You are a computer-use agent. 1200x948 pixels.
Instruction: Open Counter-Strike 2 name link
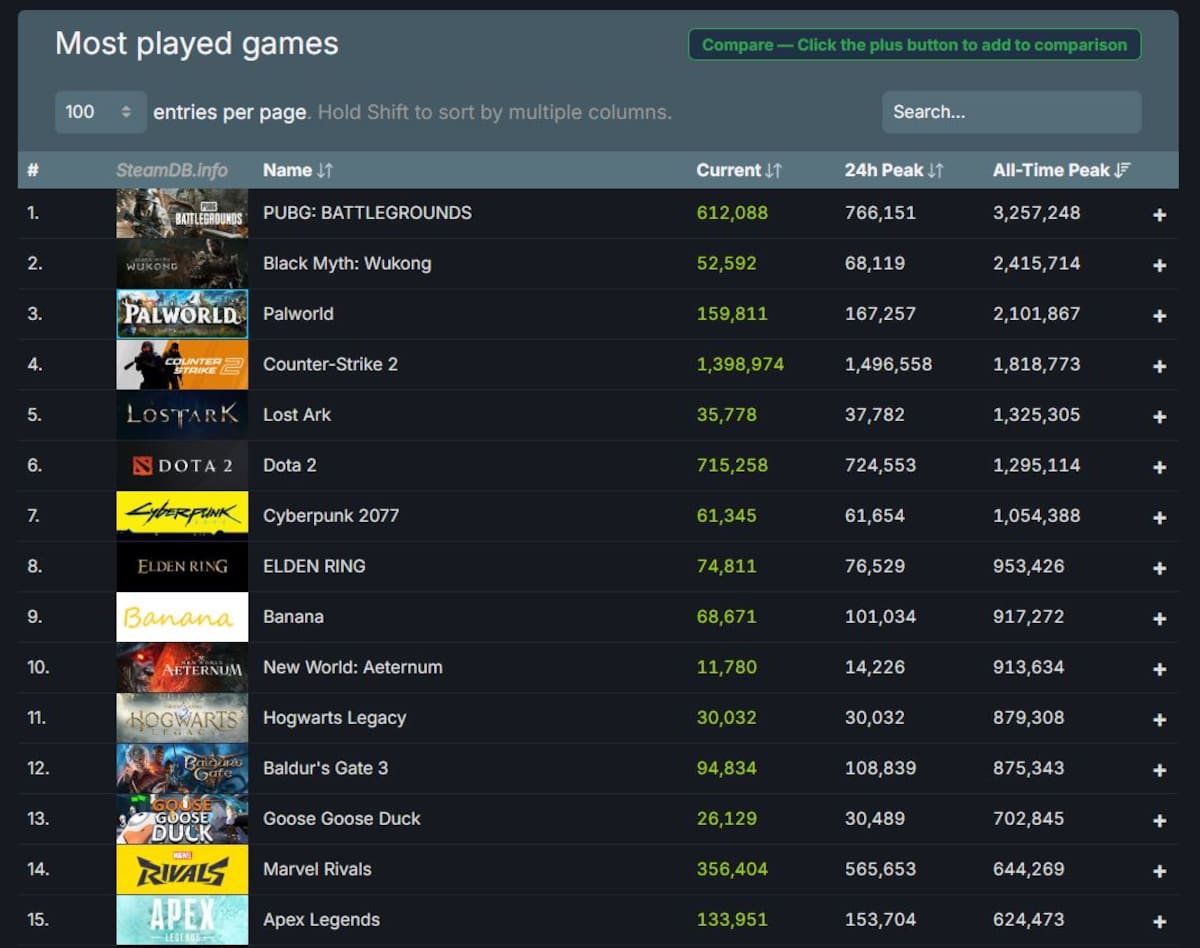coord(330,364)
